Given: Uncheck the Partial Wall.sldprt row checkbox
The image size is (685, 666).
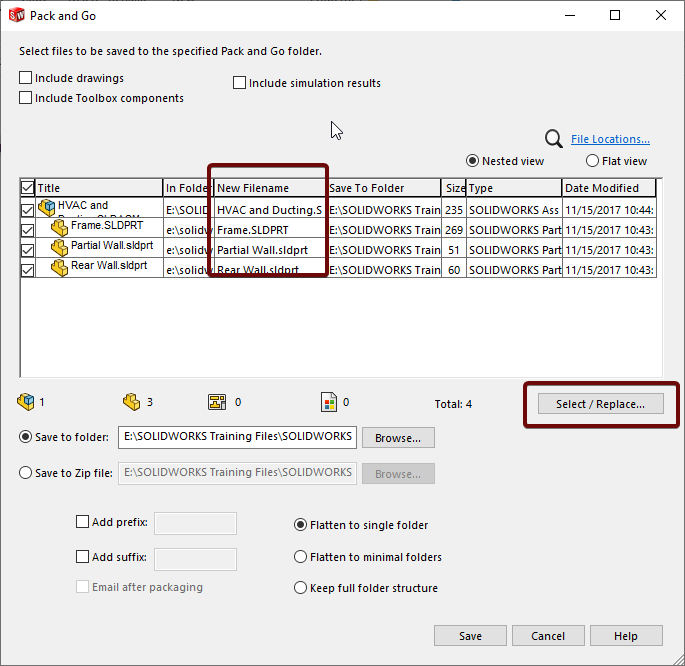Looking at the screenshot, I should tap(27, 250).
